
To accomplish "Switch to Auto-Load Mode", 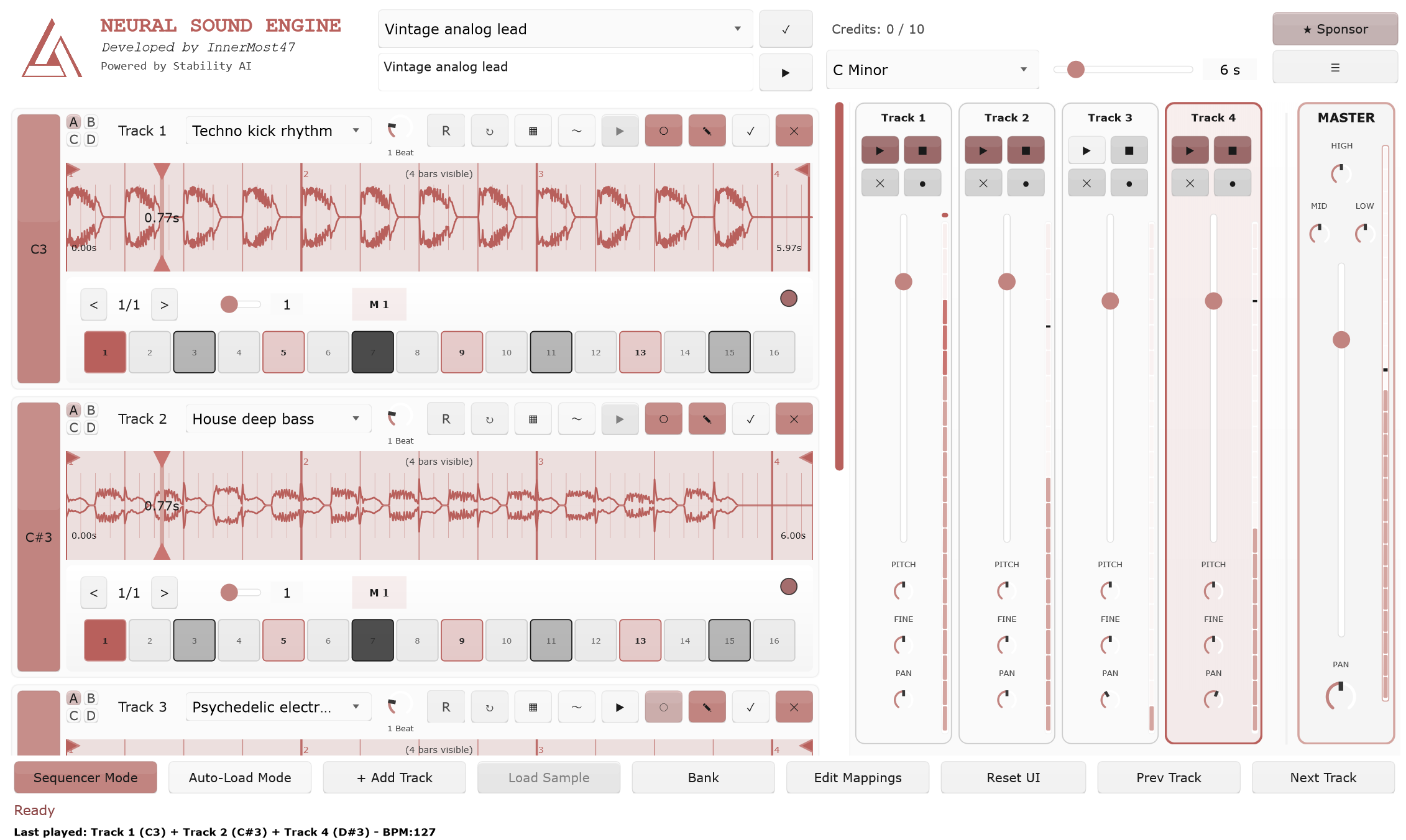I will pyautogui.click(x=240, y=778).
